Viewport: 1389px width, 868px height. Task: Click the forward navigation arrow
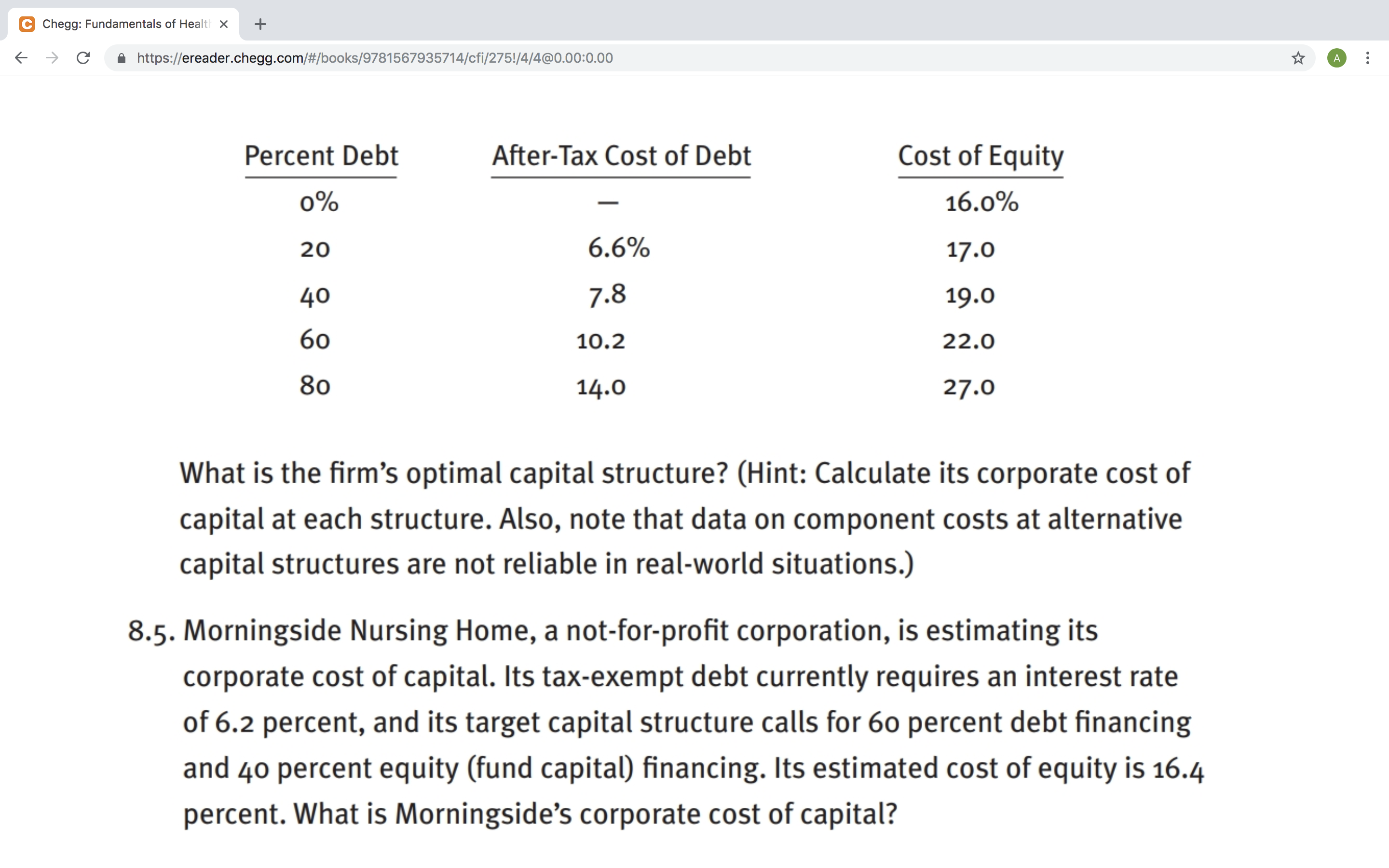coord(52,58)
